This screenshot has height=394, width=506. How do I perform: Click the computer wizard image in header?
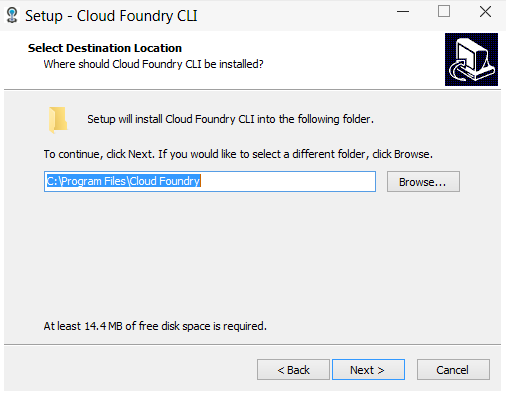(x=471, y=59)
